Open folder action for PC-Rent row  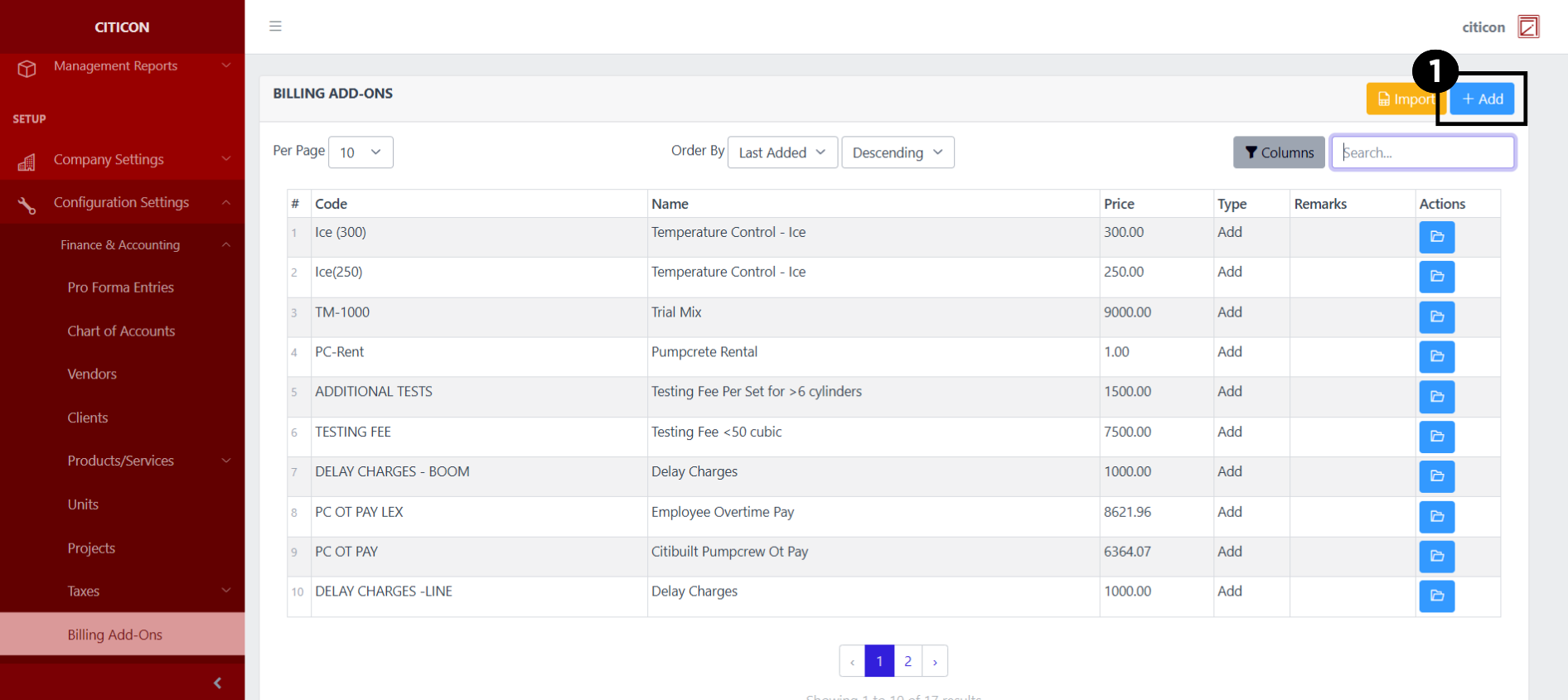[1436, 356]
